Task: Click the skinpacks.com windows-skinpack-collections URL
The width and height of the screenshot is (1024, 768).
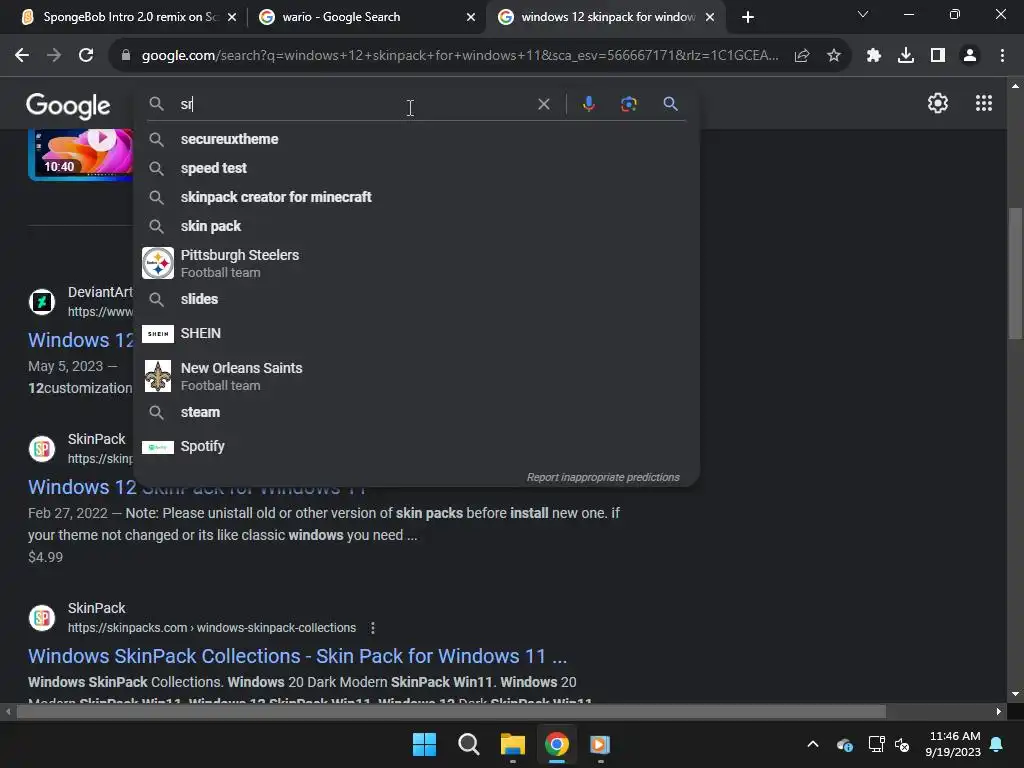Action: coord(212,628)
